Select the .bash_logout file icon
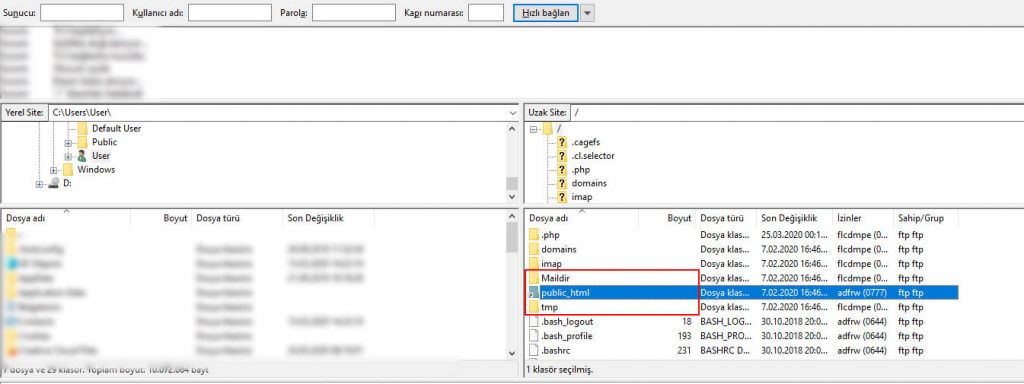Screen dimensions: 1024x384 click(534, 321)
